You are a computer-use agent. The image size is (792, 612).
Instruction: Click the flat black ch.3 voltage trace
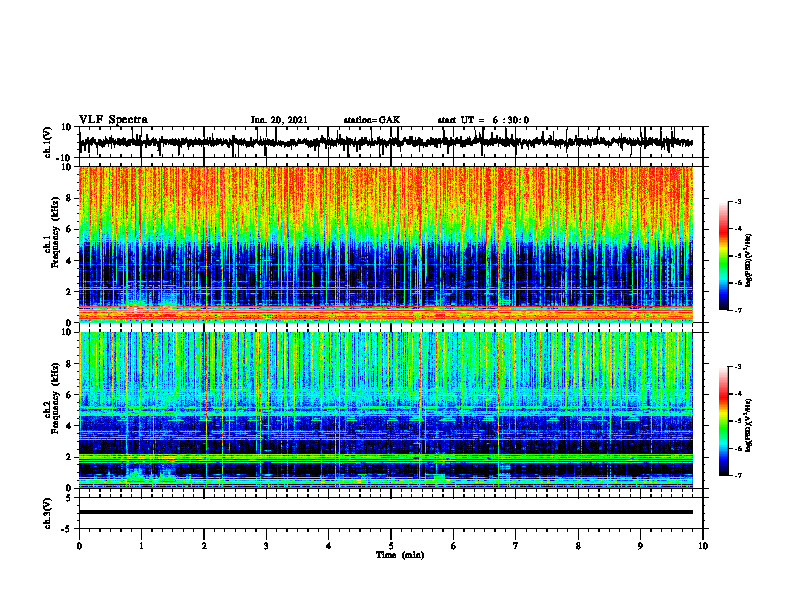tap(385, 512)
